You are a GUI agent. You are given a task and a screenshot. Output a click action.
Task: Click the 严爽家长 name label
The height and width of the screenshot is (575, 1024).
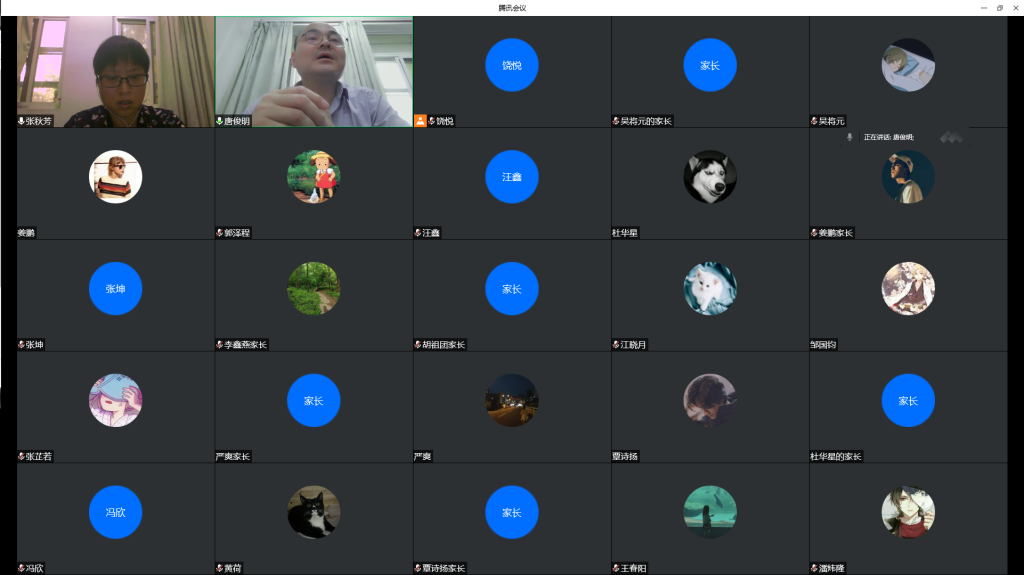[233, 457]
